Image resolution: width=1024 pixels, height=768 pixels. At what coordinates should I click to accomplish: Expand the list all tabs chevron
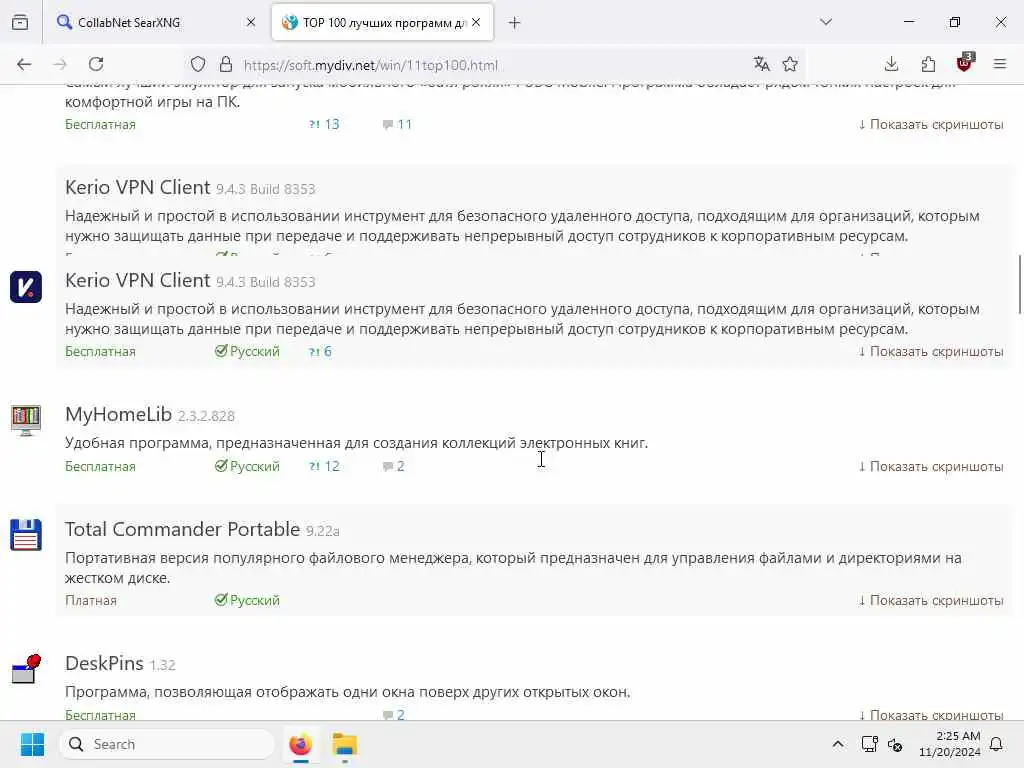click(x=826, y=22)
